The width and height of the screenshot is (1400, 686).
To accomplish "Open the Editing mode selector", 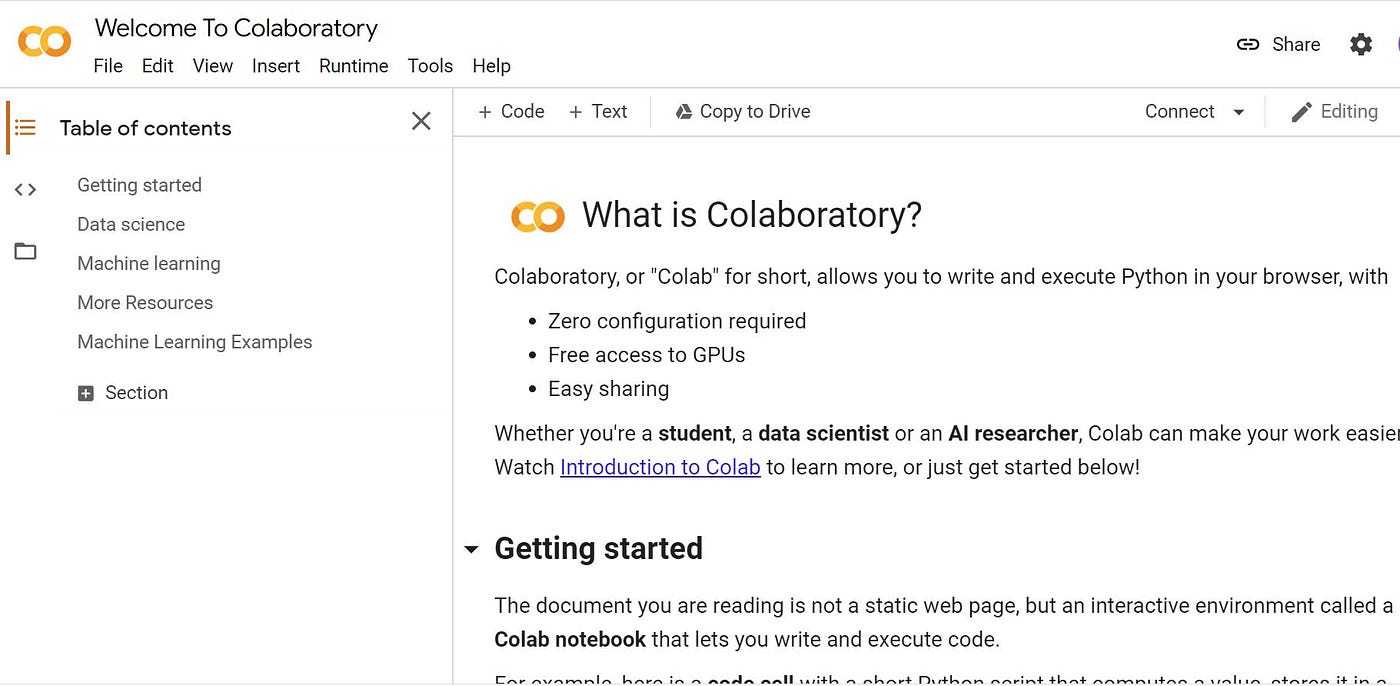I will [1334, 111].
